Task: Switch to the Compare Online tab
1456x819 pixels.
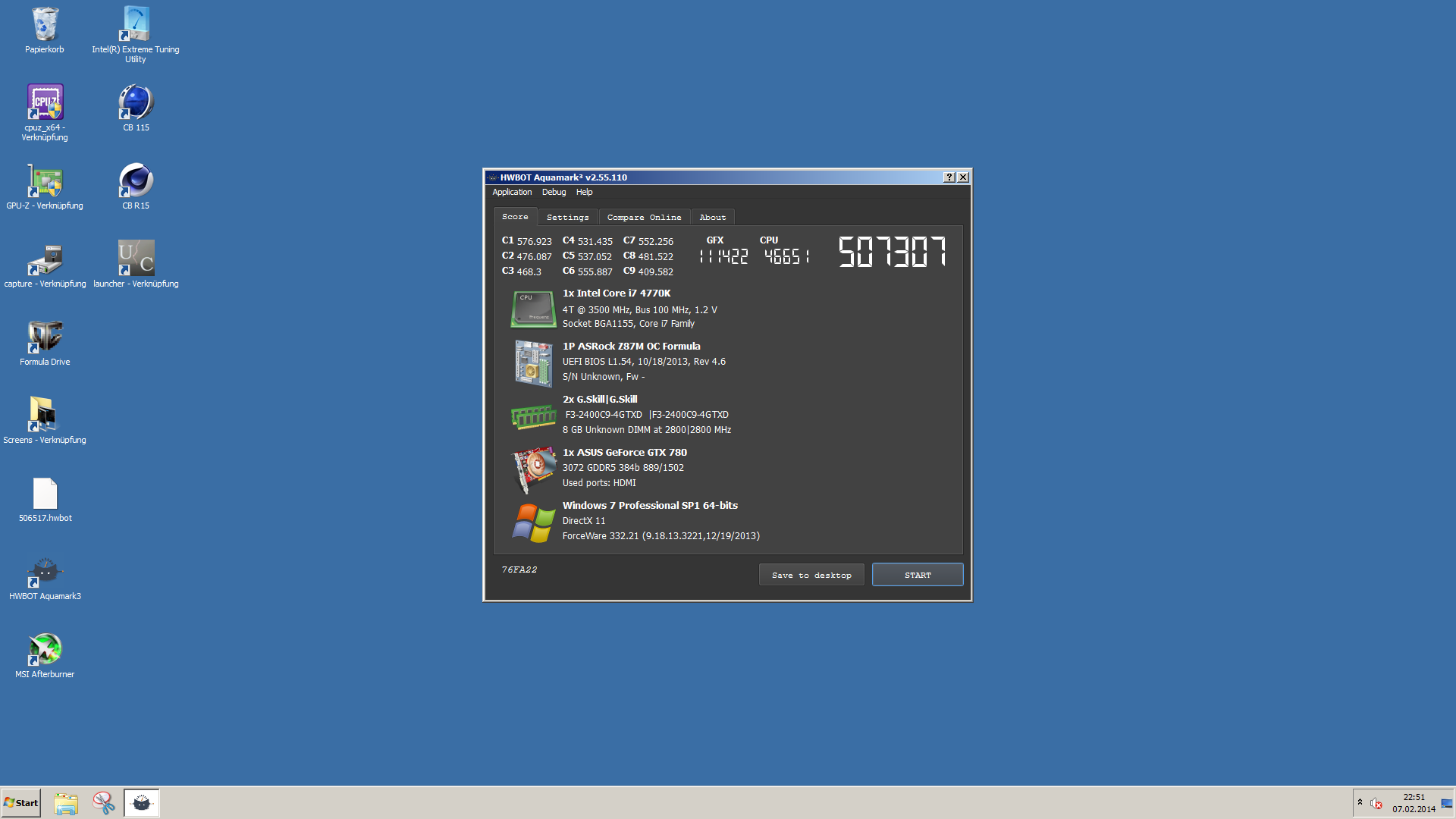Action: coord(645,218)
